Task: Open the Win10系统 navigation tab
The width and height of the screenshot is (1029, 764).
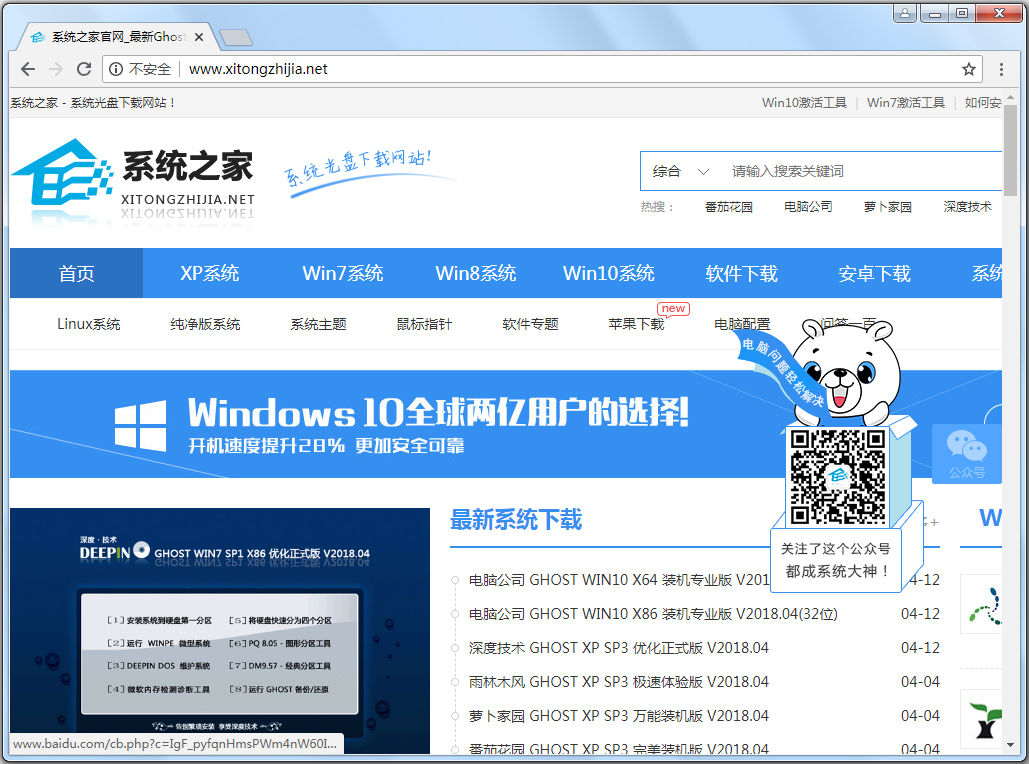Action: tap(608, 273)
